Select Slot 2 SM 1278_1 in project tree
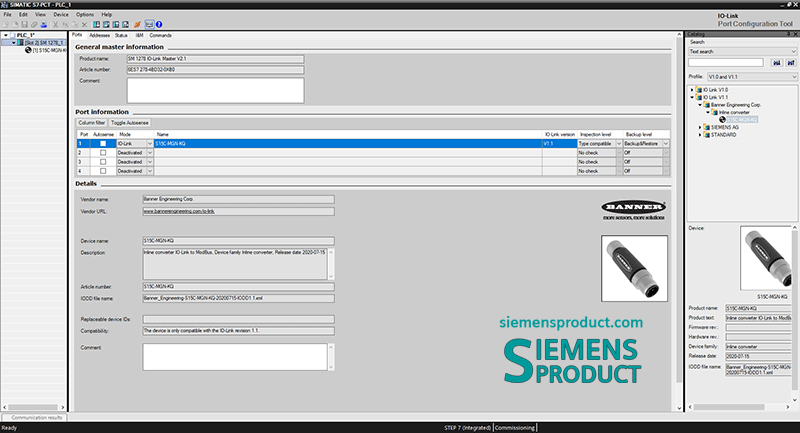Screen dimensions: 800x433 [45, 43]
